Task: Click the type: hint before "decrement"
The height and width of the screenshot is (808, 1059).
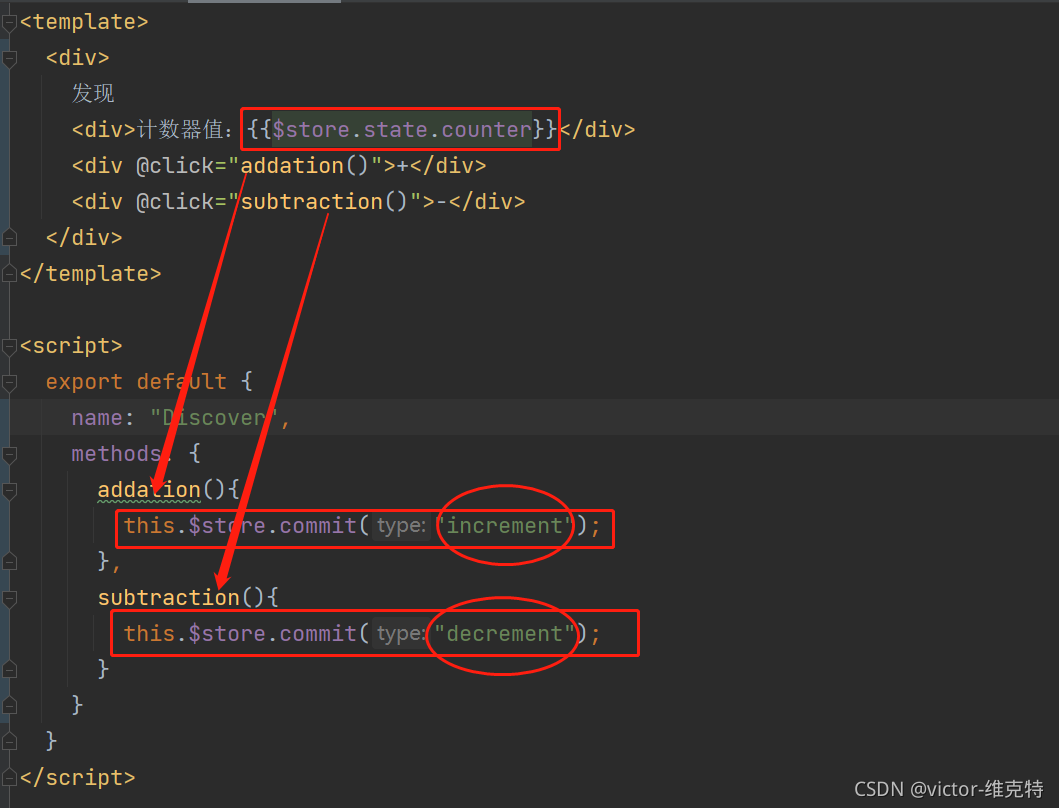Action: click(x=401, y=634)
